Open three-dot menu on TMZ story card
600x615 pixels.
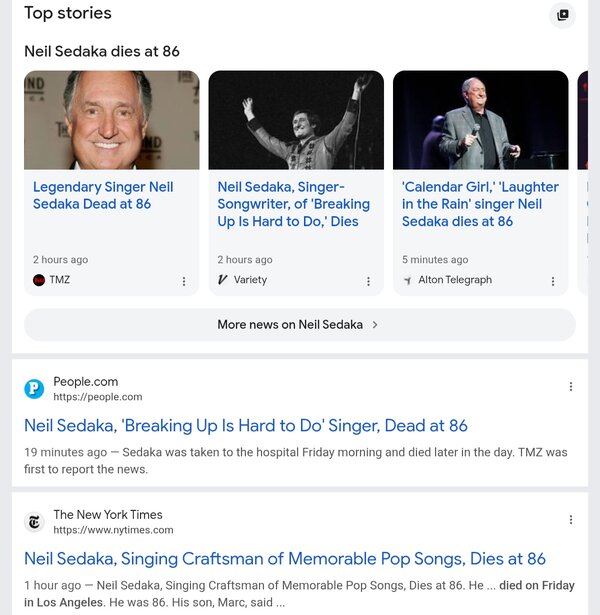[x=184, y=281]
